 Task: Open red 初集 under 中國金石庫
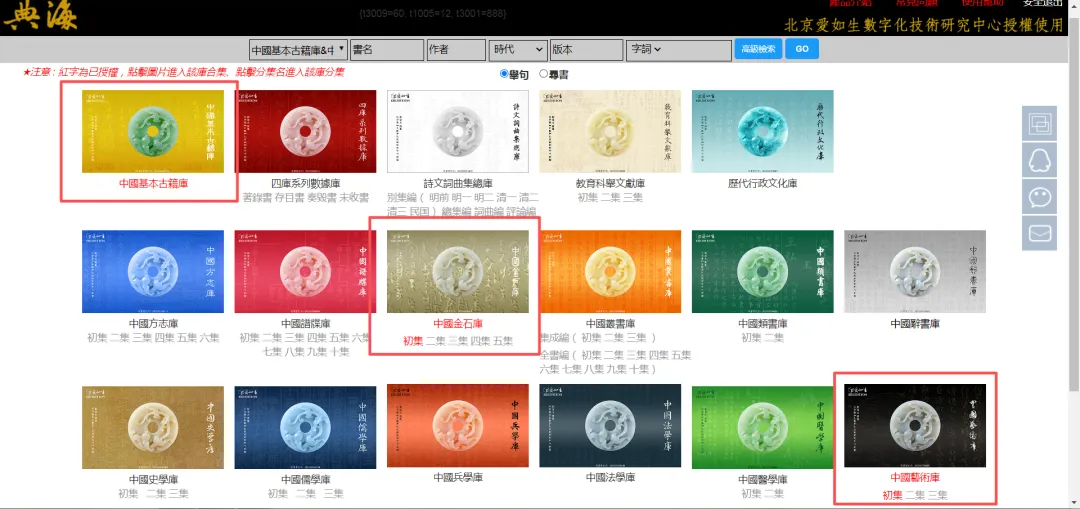413,341
